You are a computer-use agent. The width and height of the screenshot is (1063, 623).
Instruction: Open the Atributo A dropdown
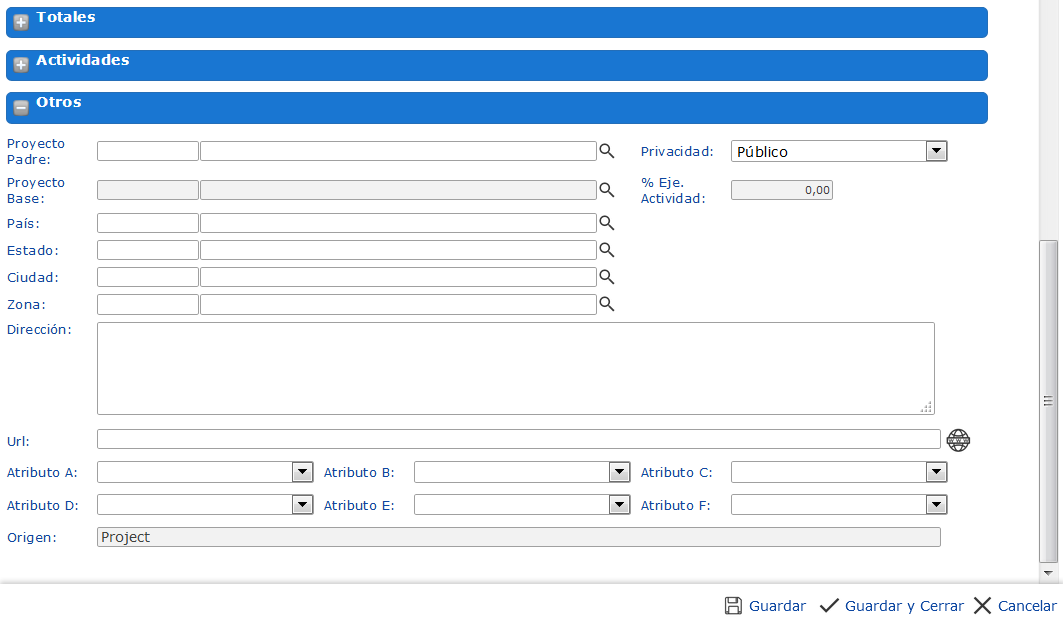click(302, 472)
